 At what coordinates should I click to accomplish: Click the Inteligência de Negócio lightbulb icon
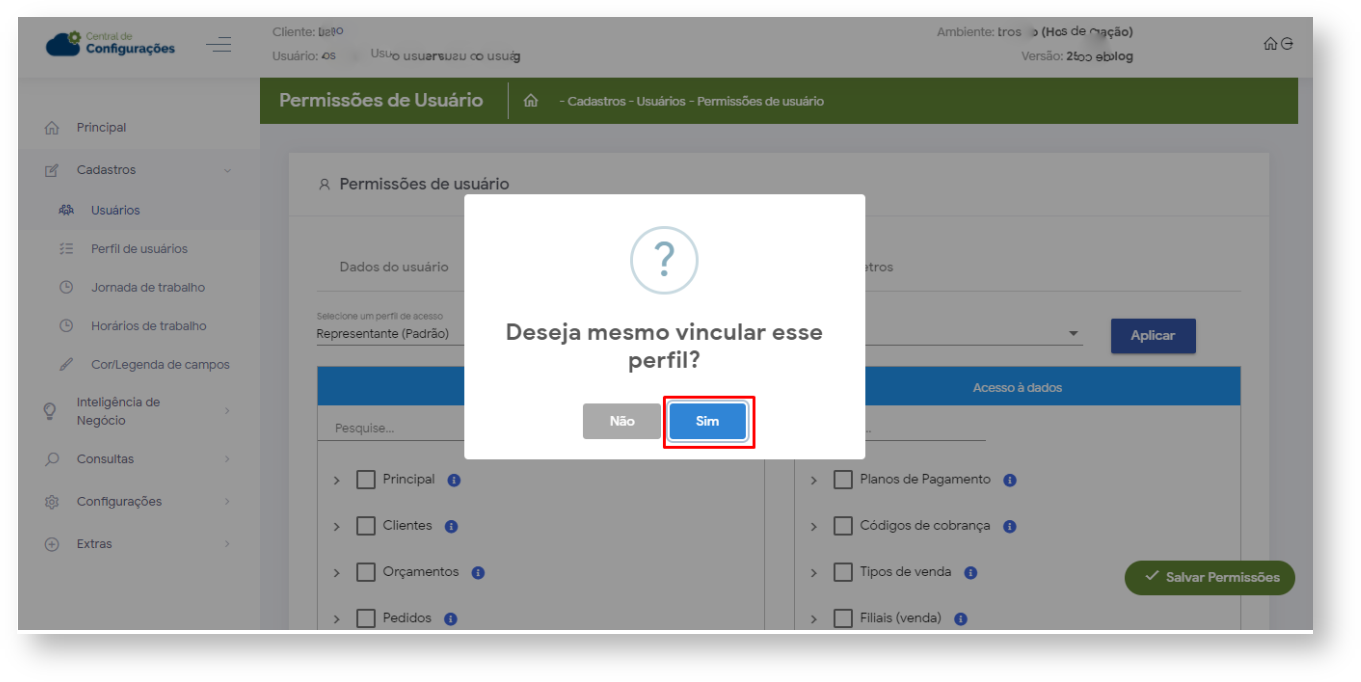(50, 411)
